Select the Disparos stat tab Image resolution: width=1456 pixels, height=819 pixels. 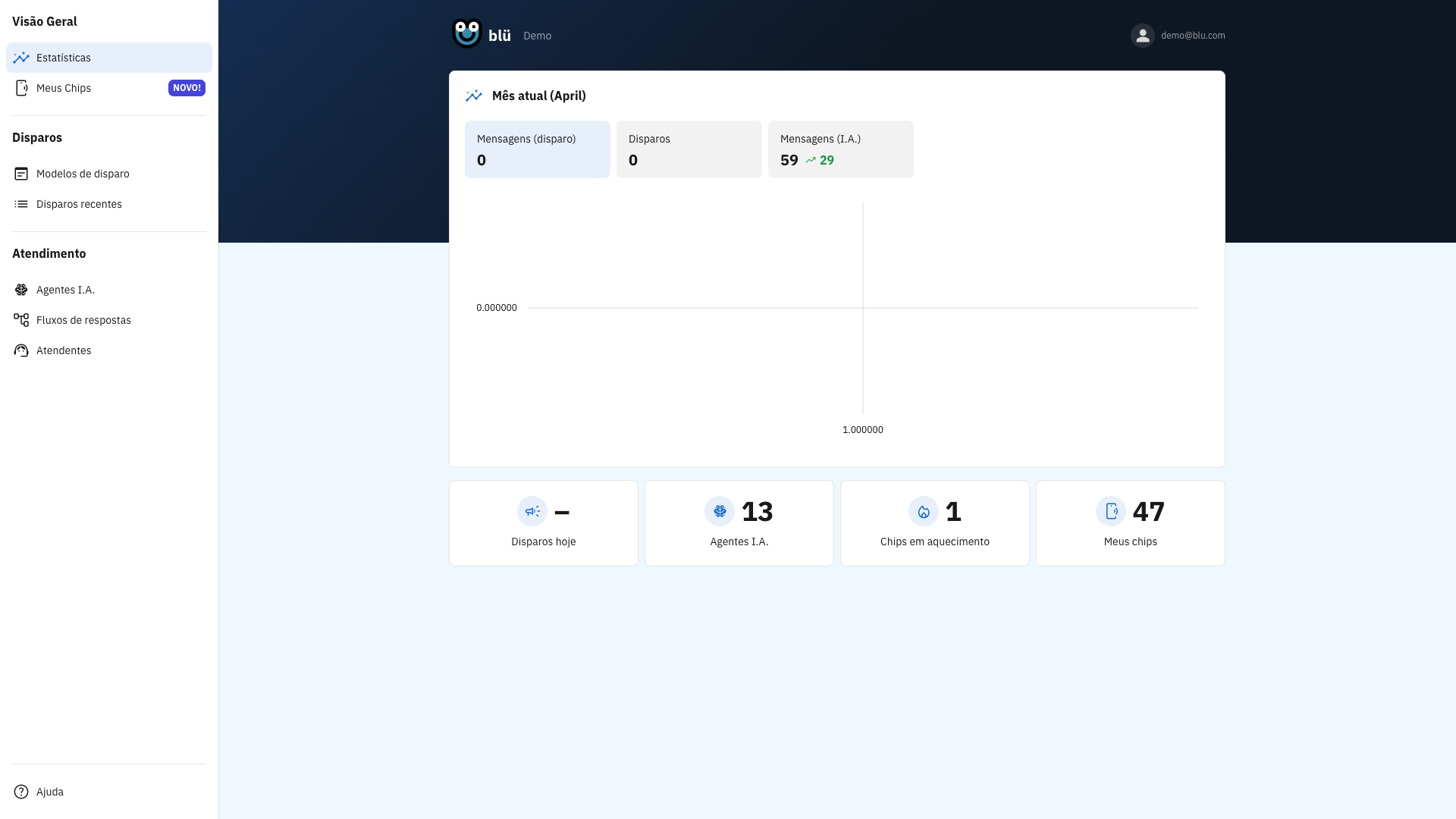point(689,149)
